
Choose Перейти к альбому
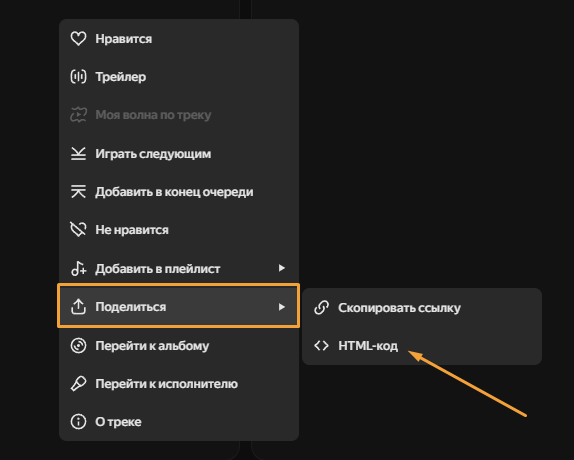(179, 345)
